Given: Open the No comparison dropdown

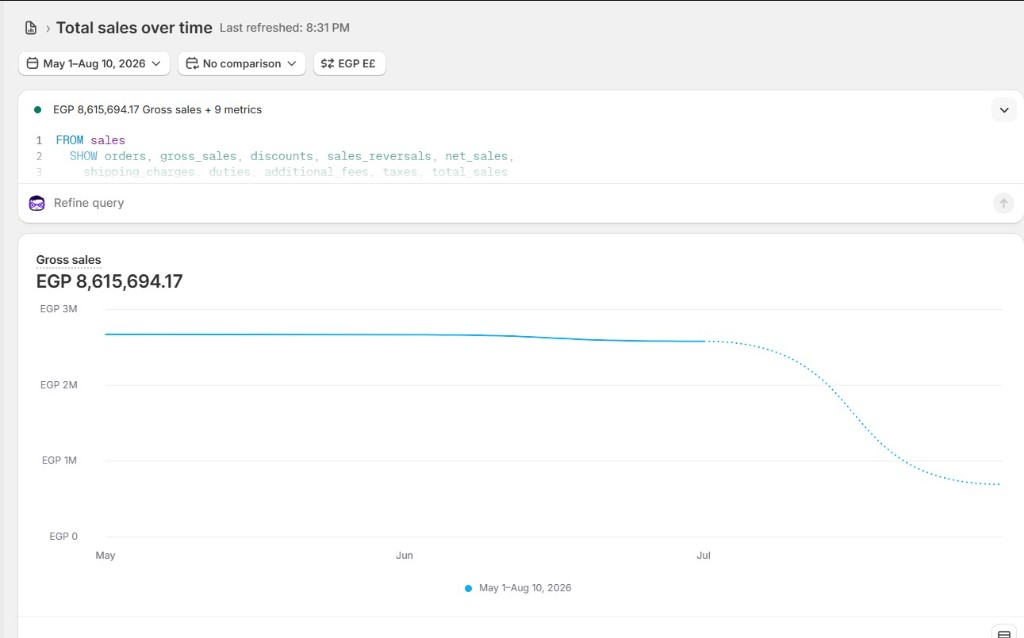Looking at the screenshot, I should (242, 63).
